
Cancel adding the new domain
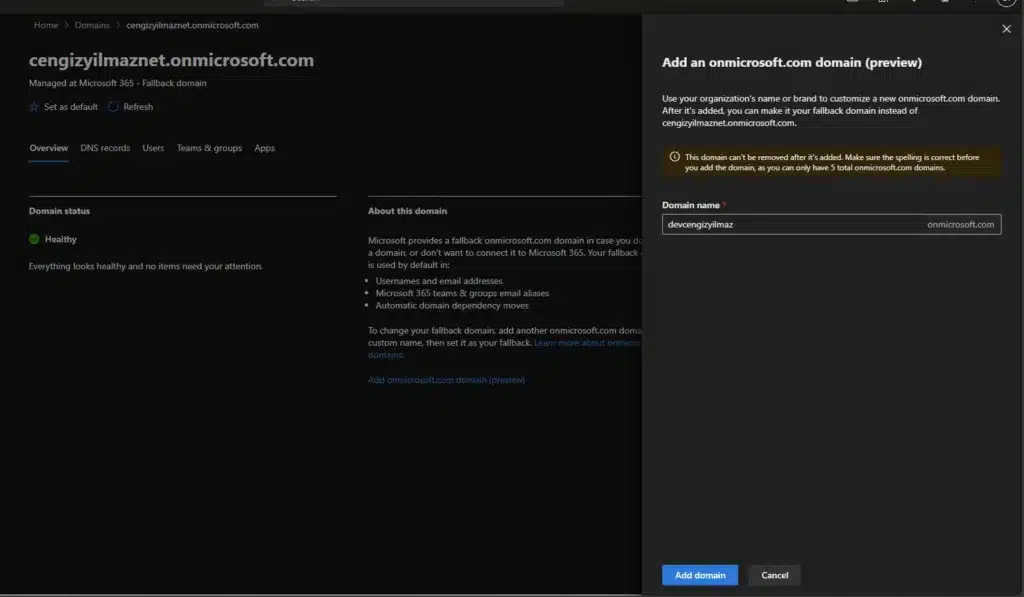tap(774, 575)
